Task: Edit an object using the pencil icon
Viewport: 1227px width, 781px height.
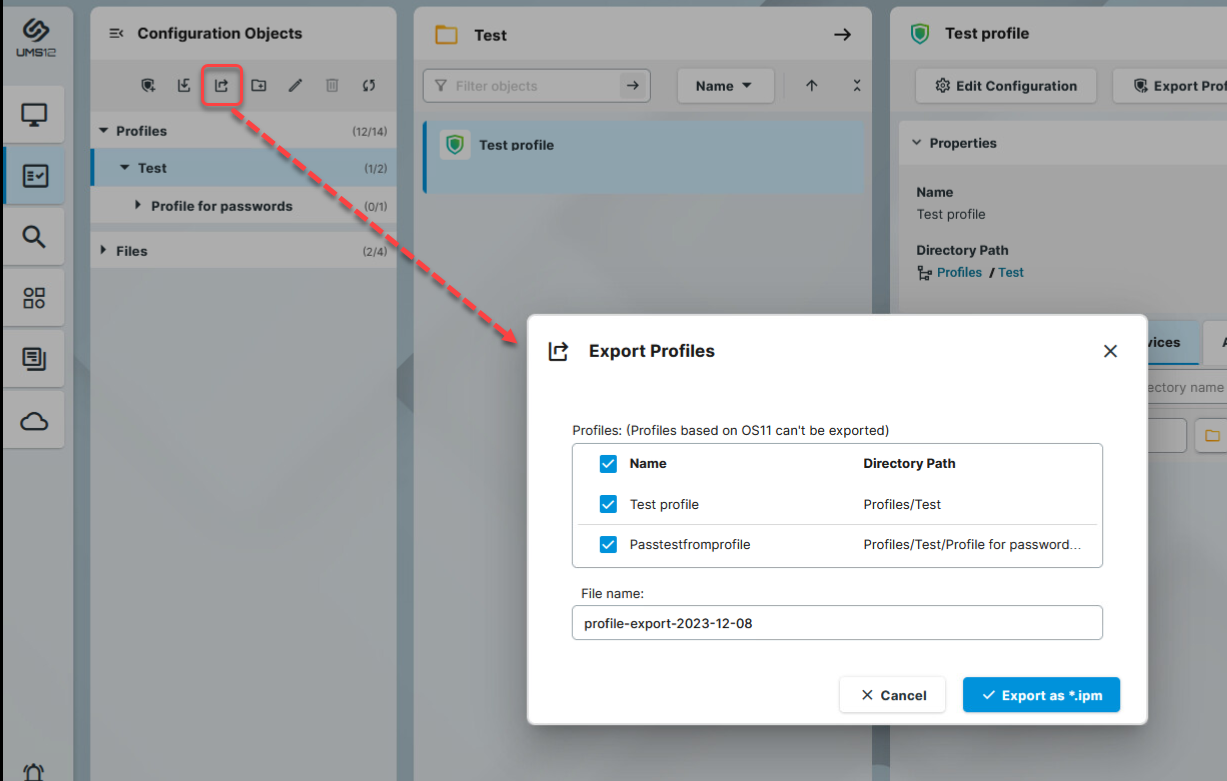Action: click(x=295, y=85)
